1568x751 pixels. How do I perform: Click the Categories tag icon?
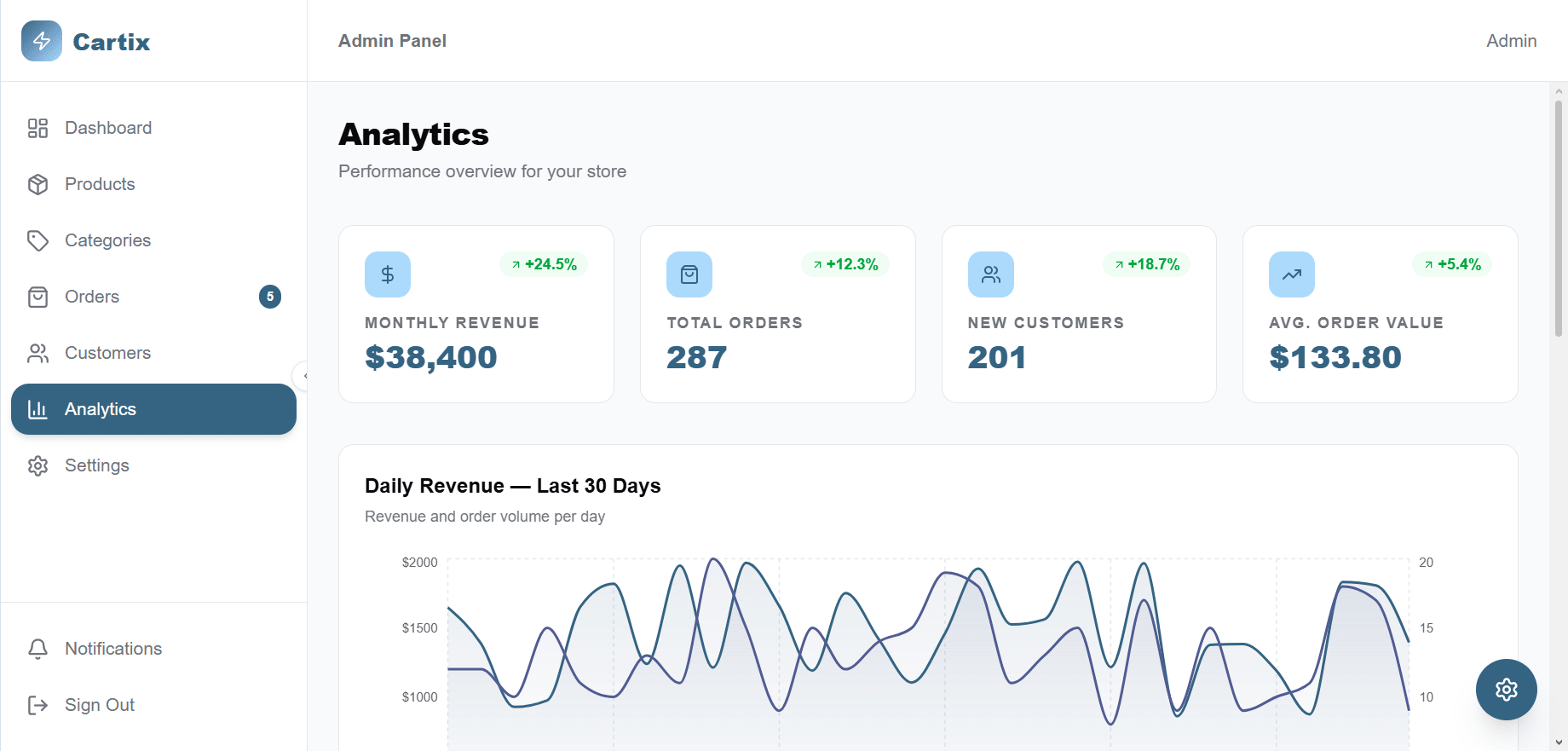pyautogui.click(x=37, y=240)
